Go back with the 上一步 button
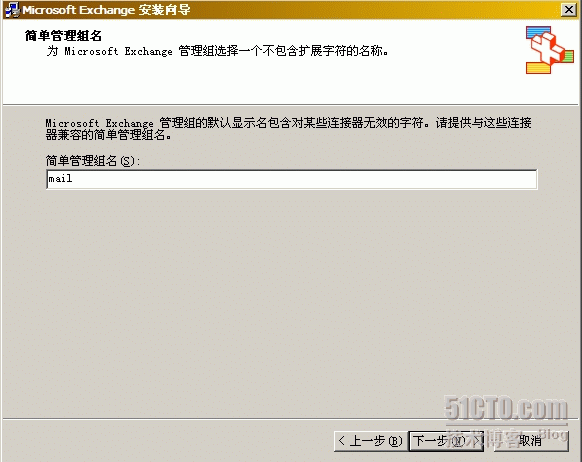This screenshot has width=582, height=462. (x=370, y=441)
